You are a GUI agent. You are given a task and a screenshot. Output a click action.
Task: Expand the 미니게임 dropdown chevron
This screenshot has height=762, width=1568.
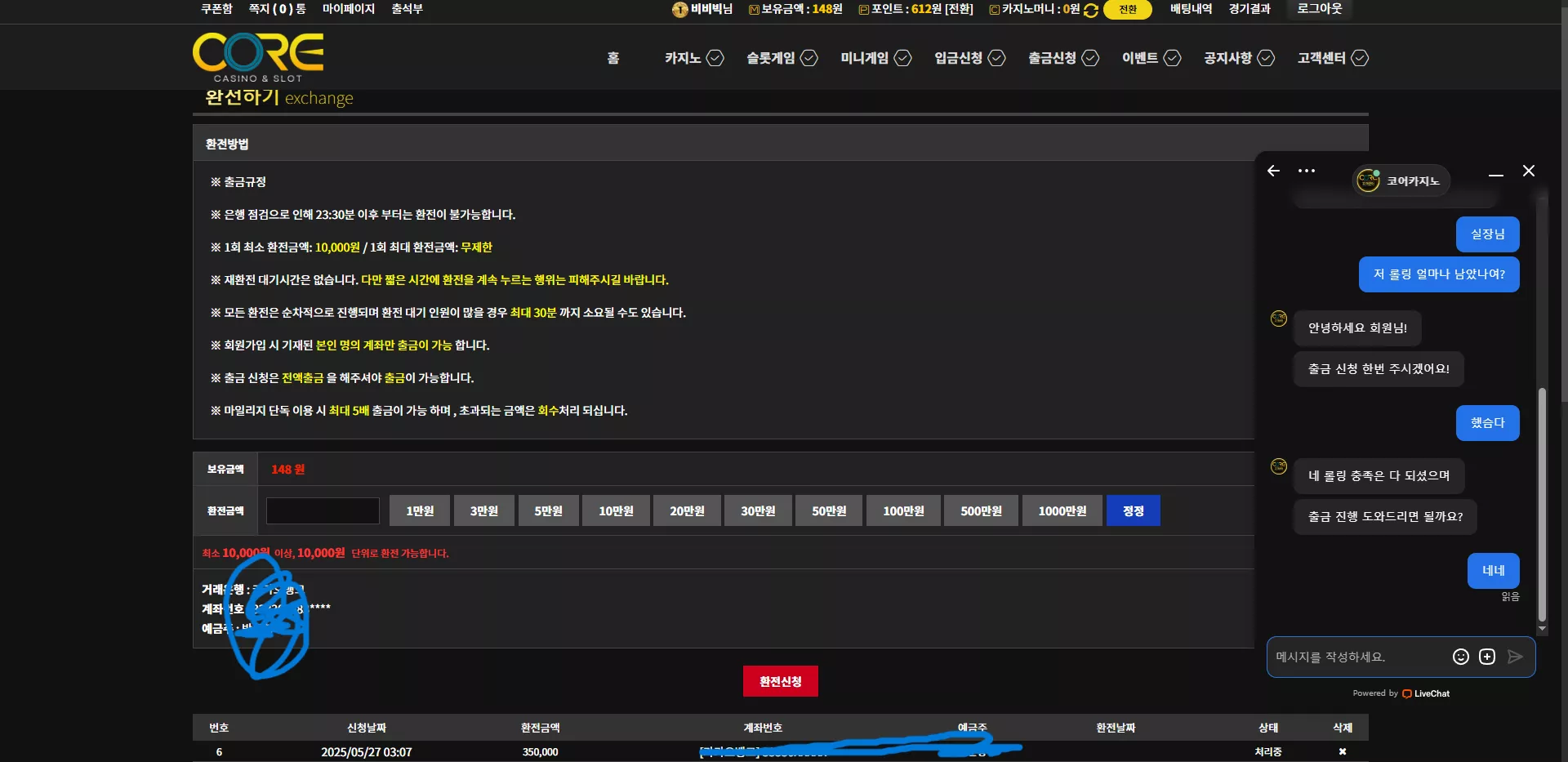click(x=902, y=58)
